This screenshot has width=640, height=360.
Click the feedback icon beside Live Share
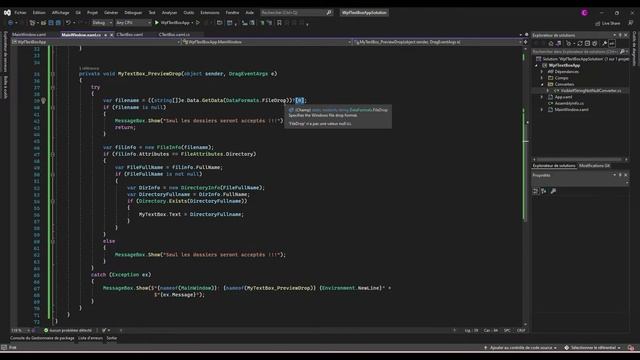(631, 23)
